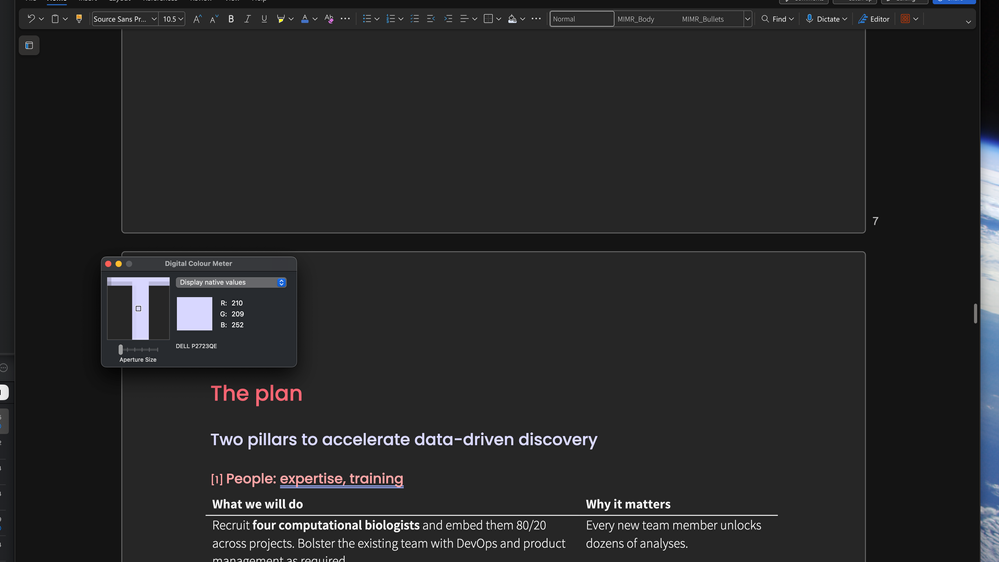
Task: Toggle Bold formatting
Action: pos(231,19)
